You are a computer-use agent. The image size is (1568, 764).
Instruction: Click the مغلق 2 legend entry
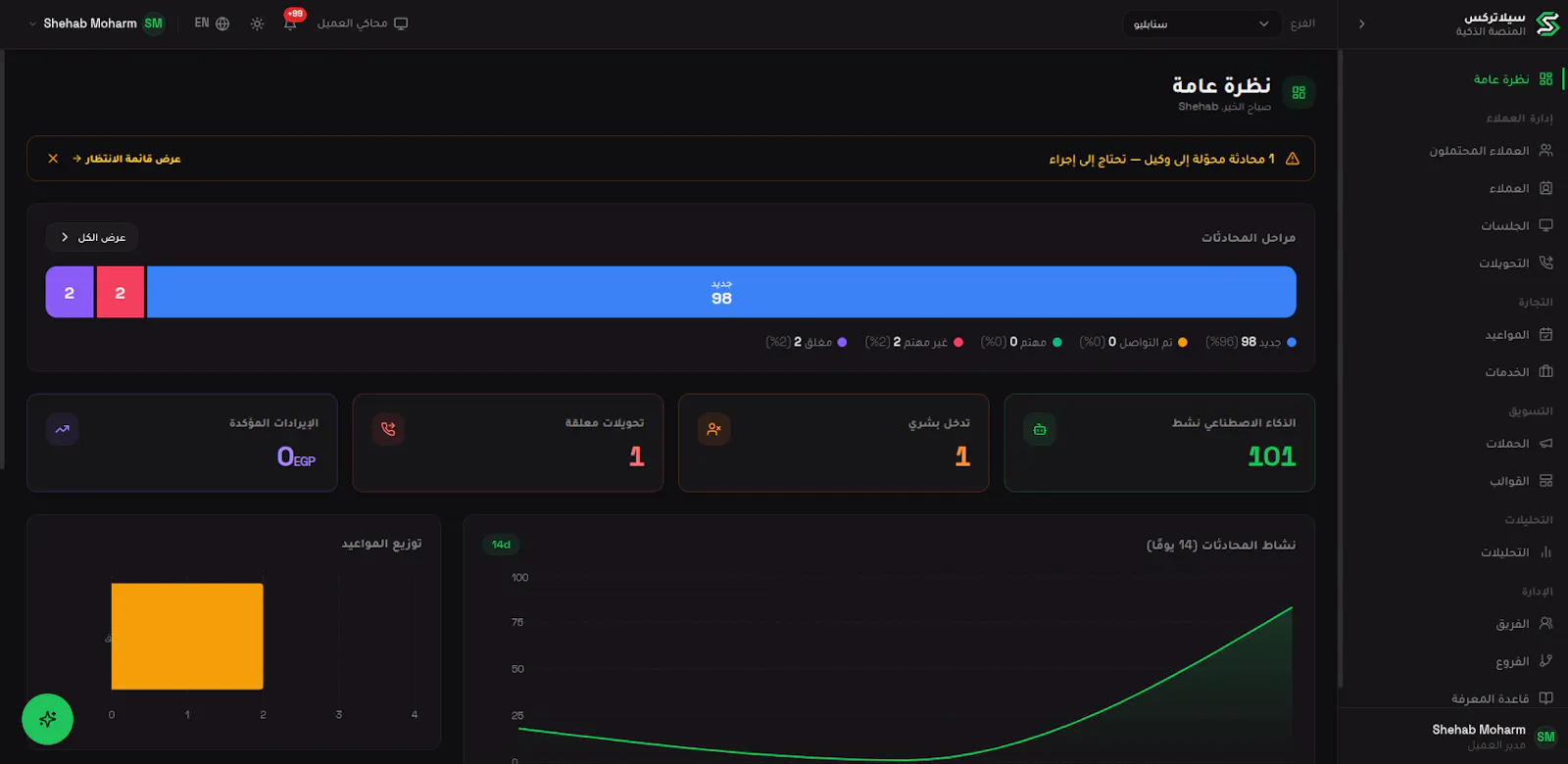(x=807, y=342)
